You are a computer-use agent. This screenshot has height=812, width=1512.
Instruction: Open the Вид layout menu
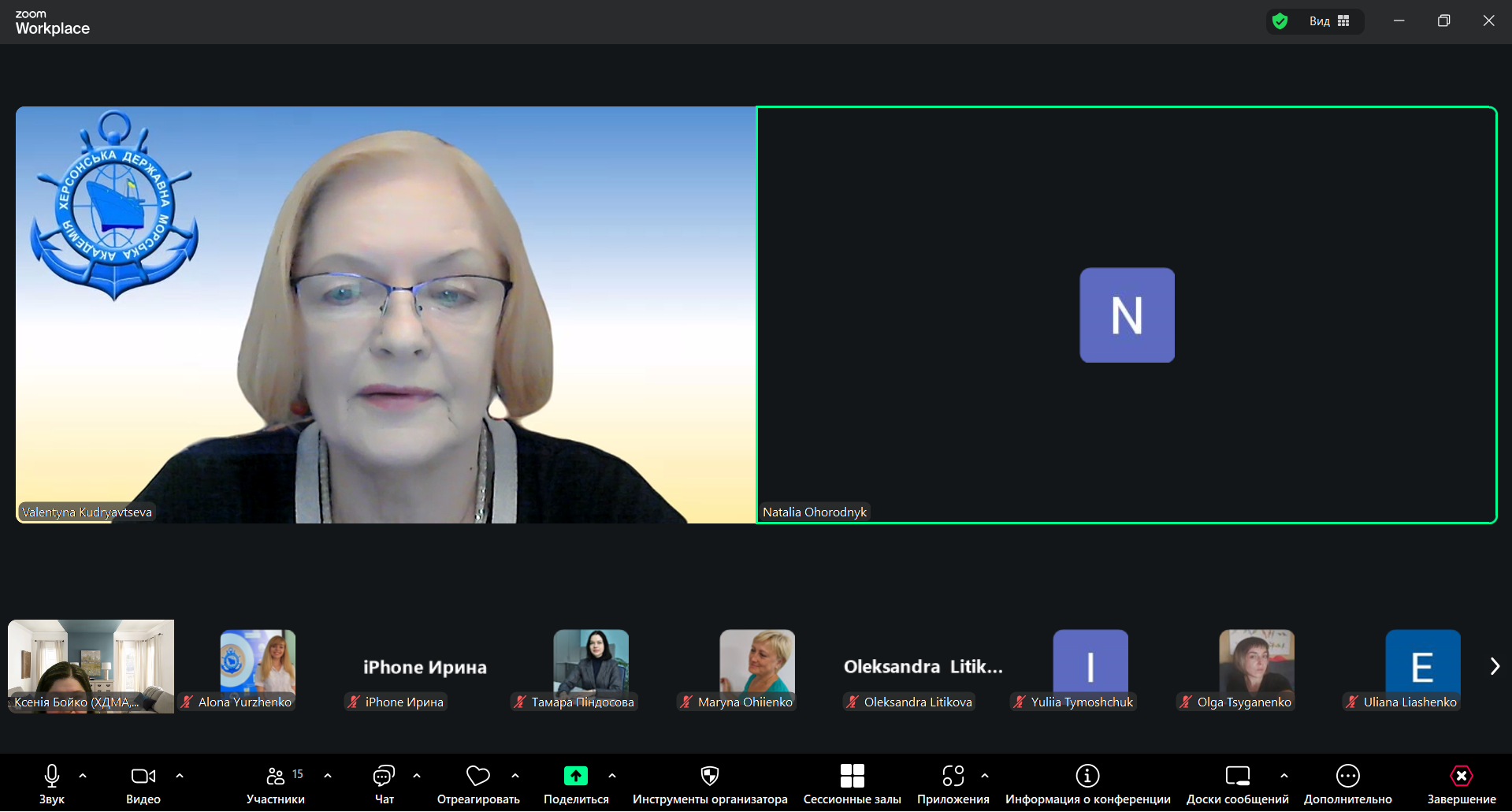pos(1330,21)
